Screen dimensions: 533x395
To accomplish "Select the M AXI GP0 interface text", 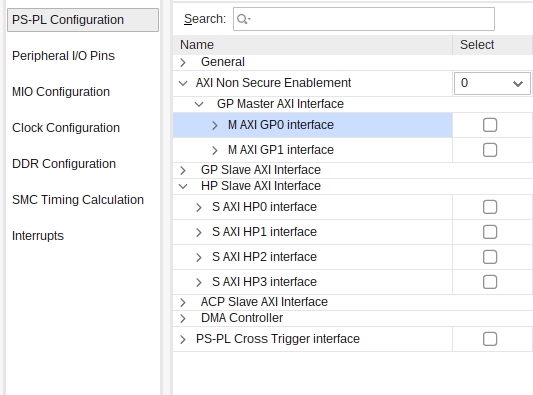I will (x=281, y=125).
